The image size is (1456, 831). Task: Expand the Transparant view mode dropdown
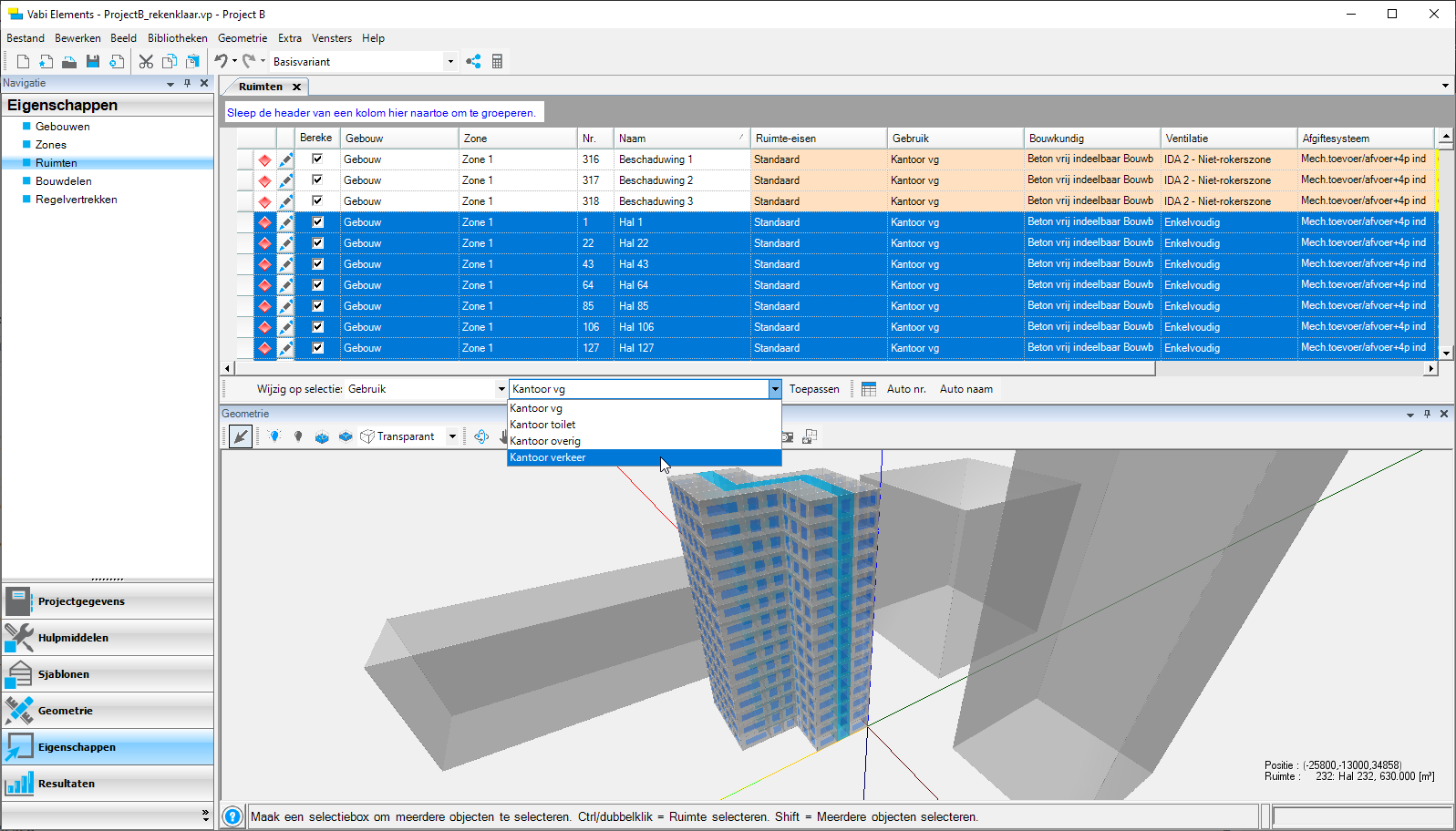452,436
